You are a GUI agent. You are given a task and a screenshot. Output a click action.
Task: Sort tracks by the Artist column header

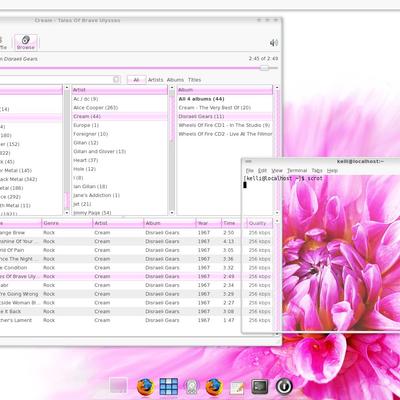tap(118, 223)
